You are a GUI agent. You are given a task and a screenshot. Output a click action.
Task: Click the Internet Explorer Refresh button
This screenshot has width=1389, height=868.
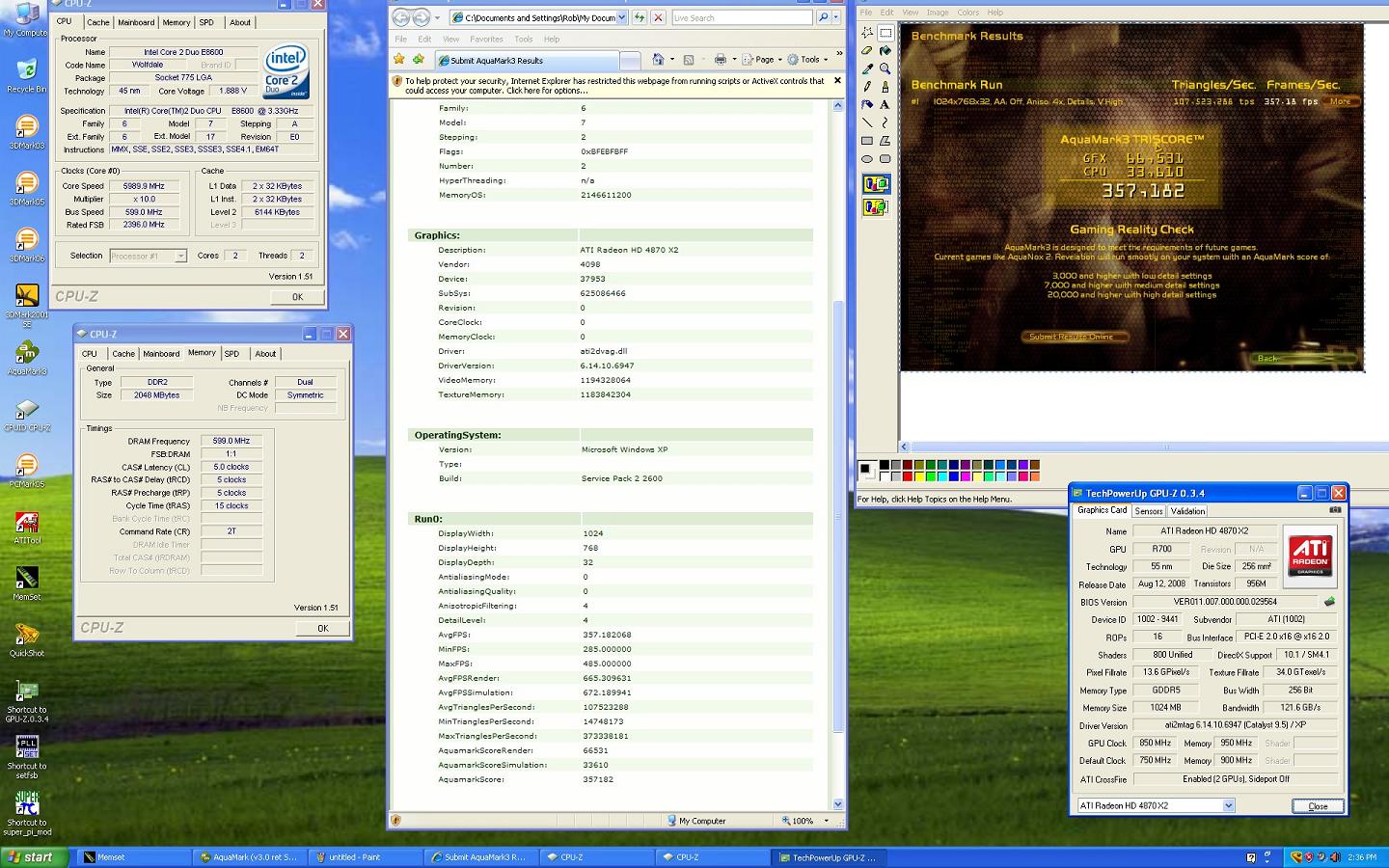[639, 17]
